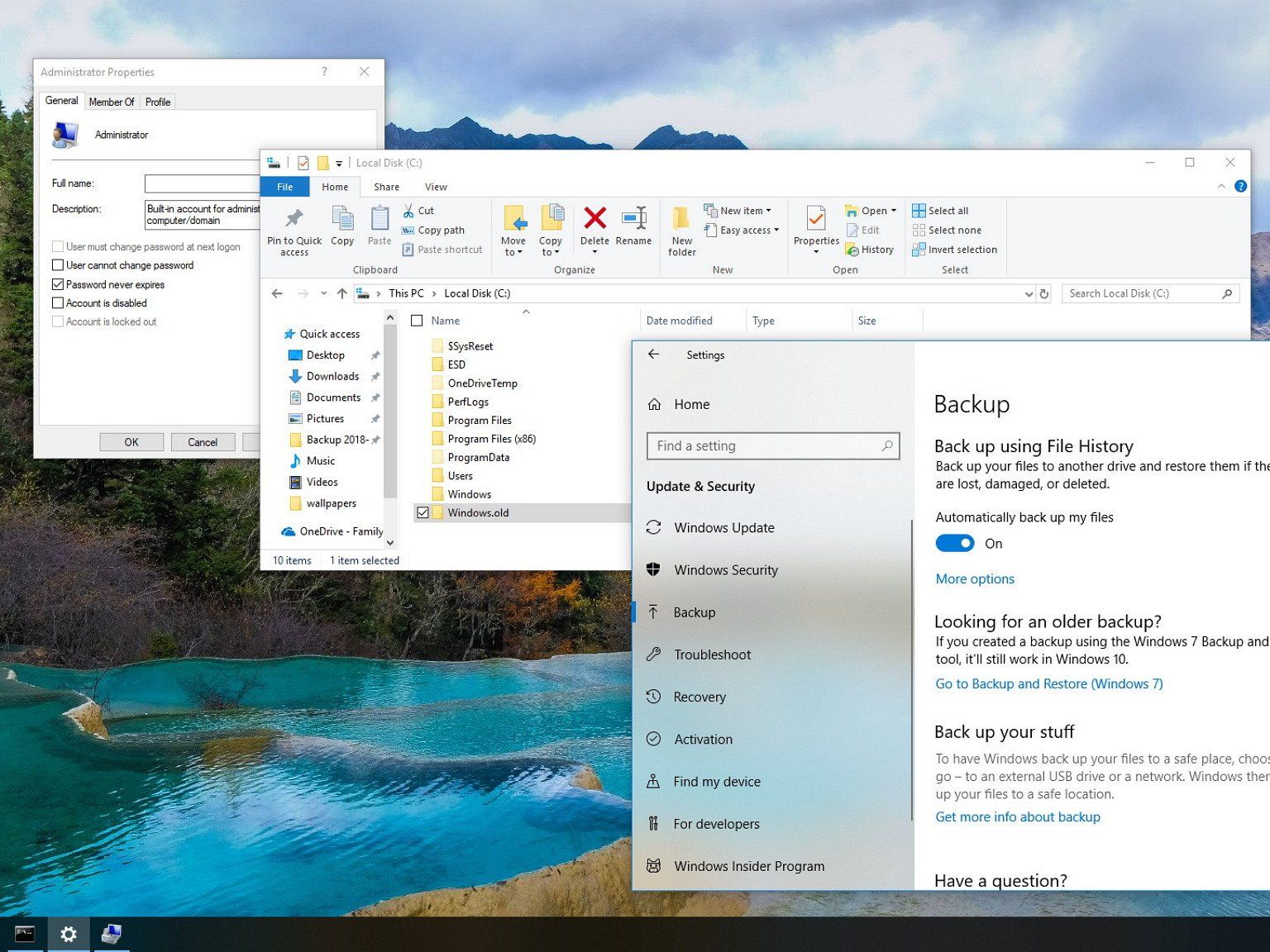The width and height of the screenshot is (1270, 952).
Task: Click Copy path in ribbon
Action: pos(433,231)
